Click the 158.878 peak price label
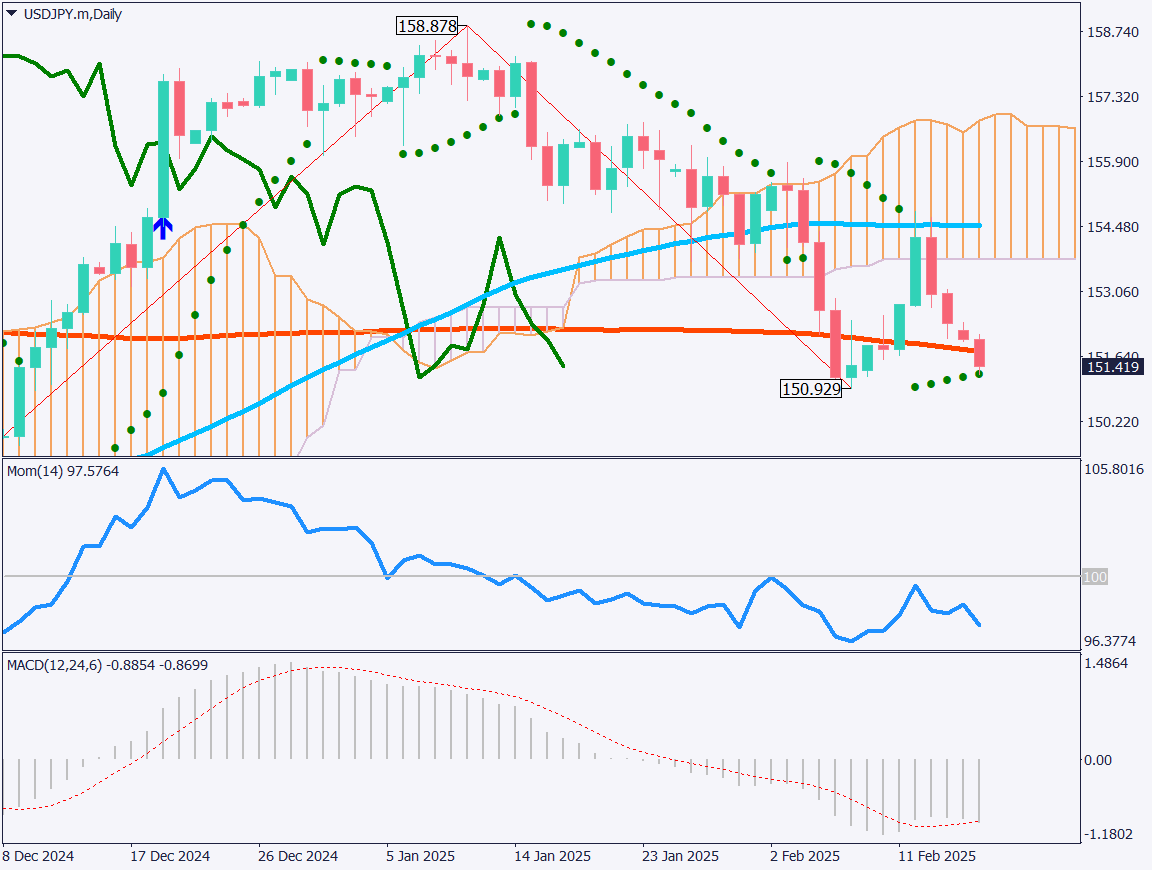 (x=427, y=25)
